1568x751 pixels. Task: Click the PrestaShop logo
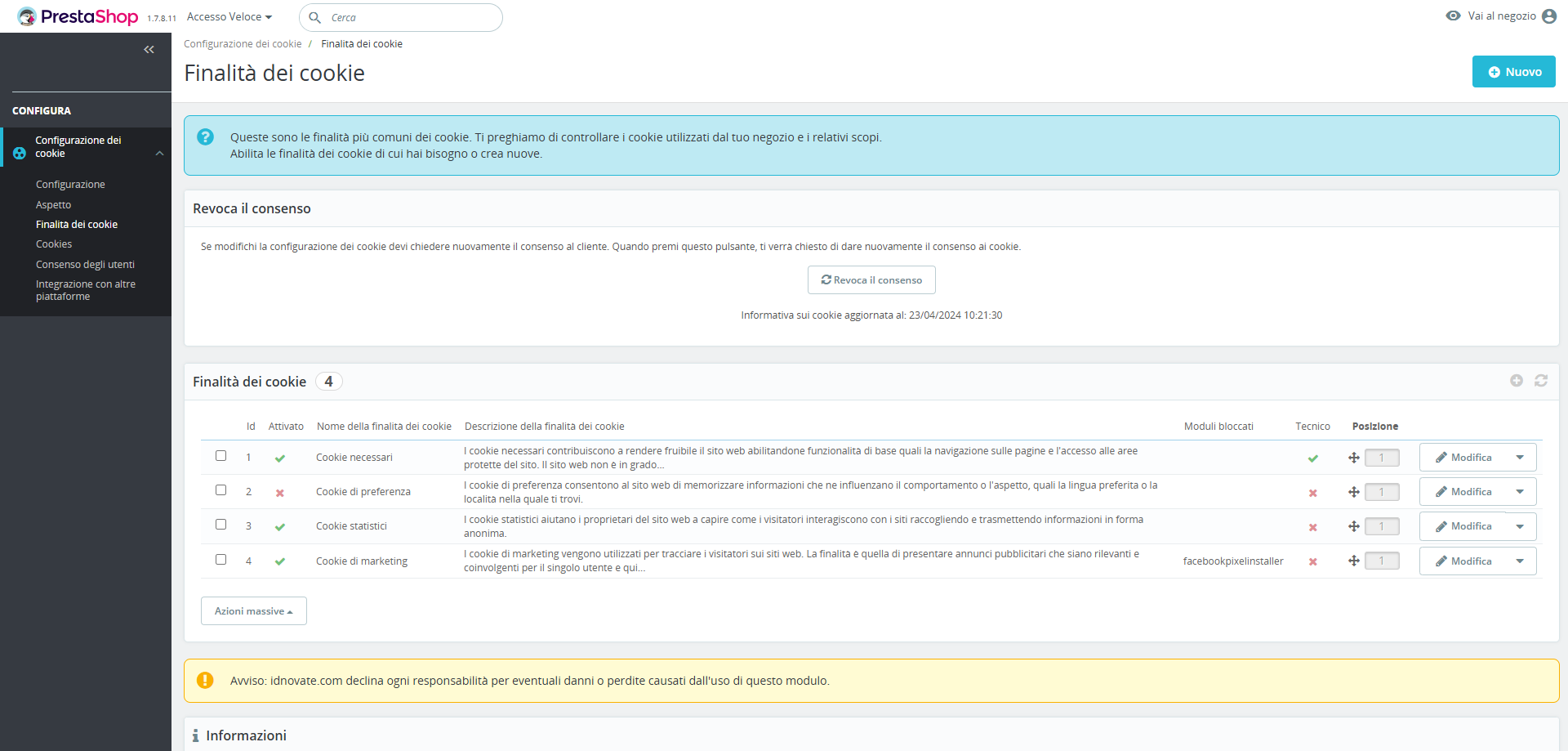(x=78, y=16)
